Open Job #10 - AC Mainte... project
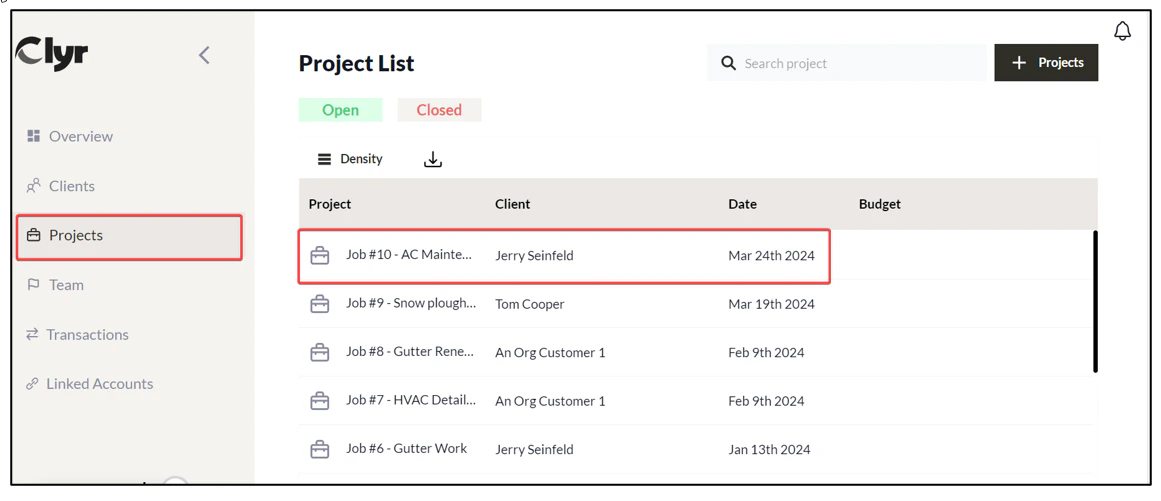The width and height of the screenshot is (1161, 501). pos(409,255)
